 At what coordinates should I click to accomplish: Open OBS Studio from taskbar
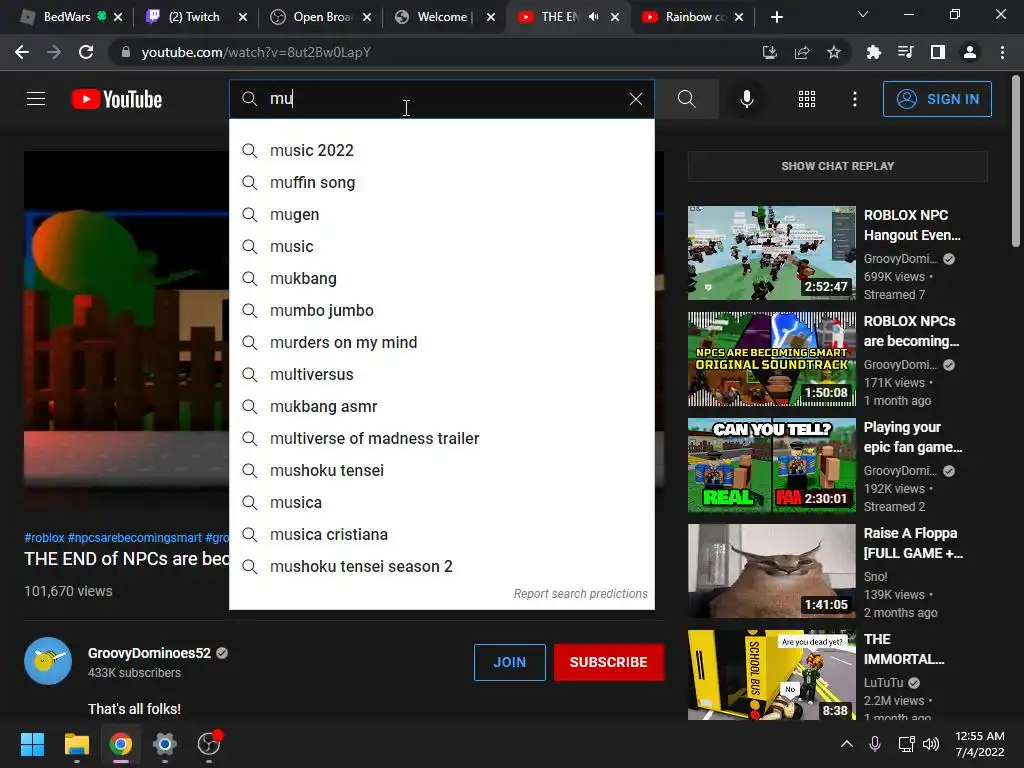click(x=209, y=744)
